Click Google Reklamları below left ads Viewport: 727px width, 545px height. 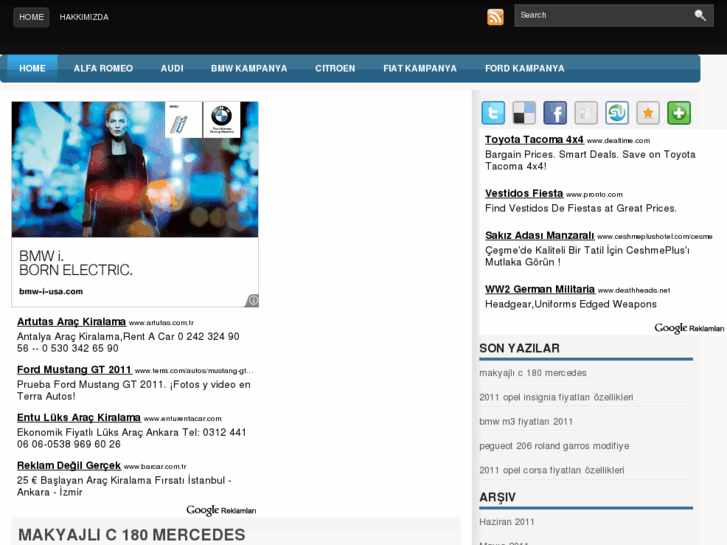[221, 510]
